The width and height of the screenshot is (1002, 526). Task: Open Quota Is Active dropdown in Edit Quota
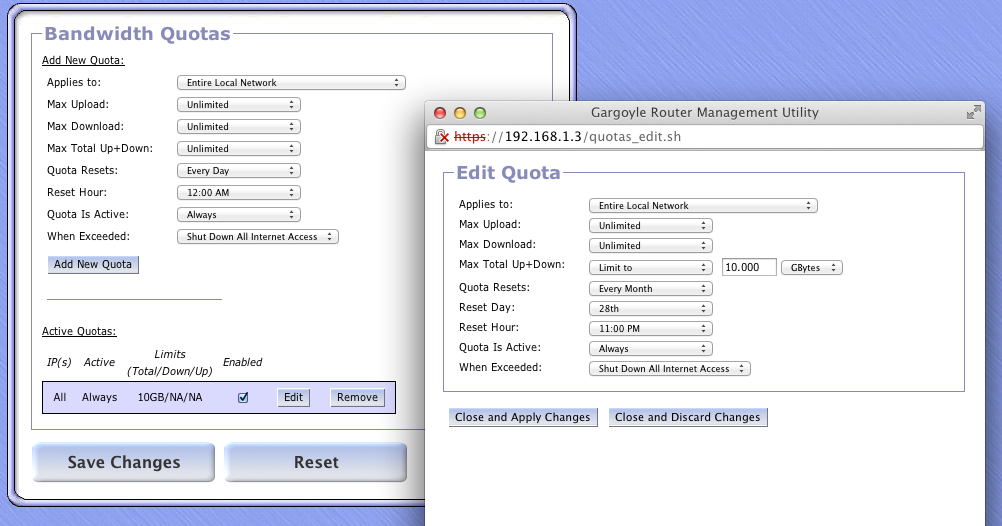pyautogui.click(x=651, y=349)
